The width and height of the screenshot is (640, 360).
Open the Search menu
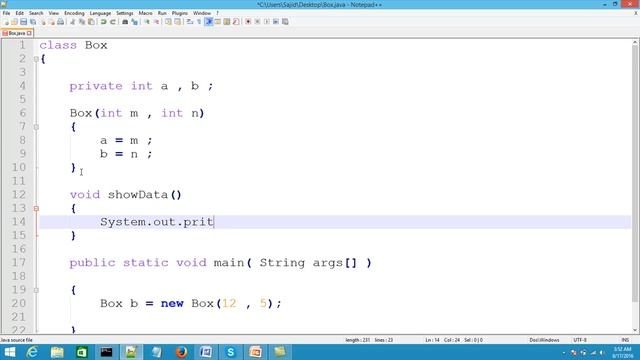(x=36, y=13)
